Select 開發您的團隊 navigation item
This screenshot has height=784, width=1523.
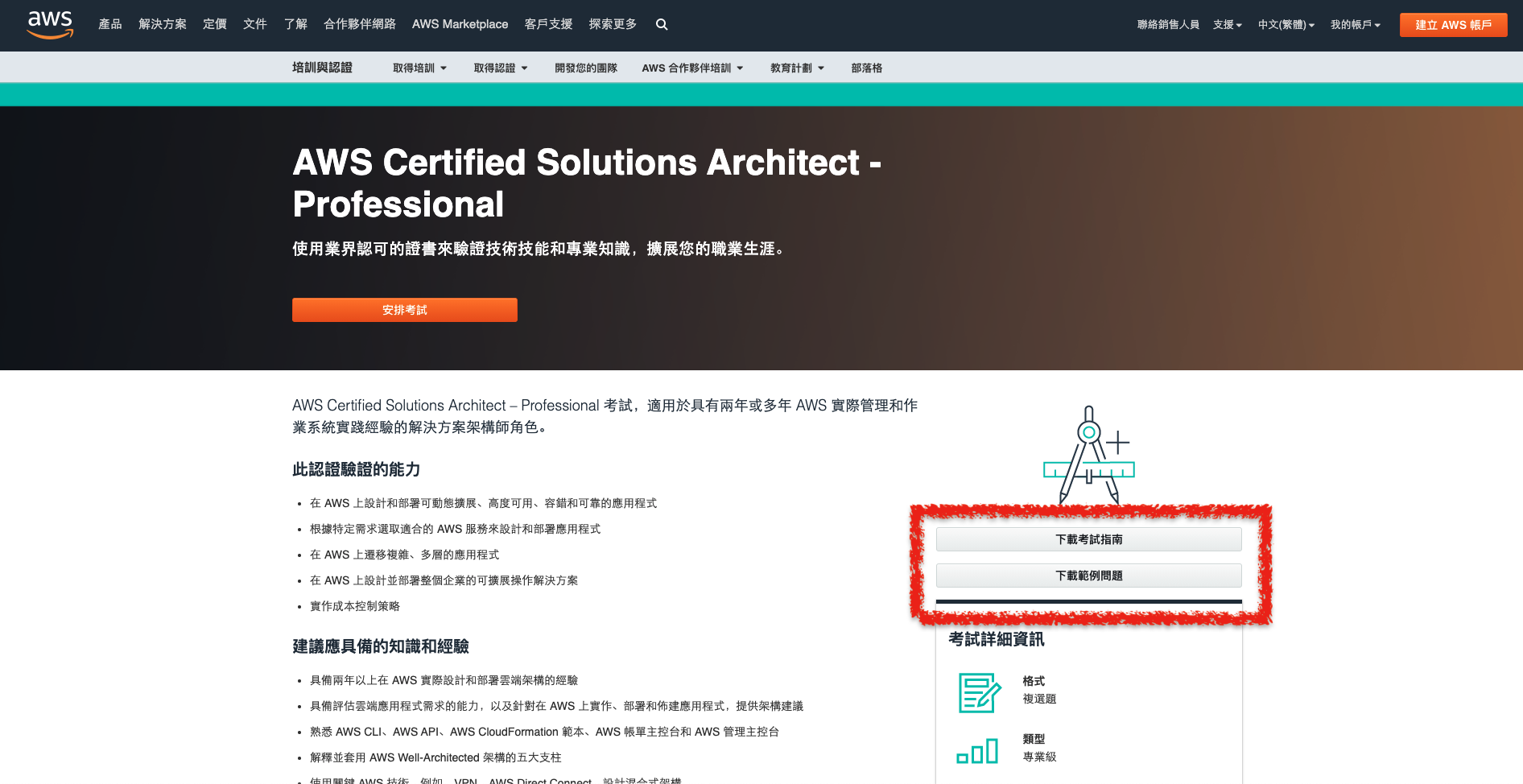tap(585, 68)
